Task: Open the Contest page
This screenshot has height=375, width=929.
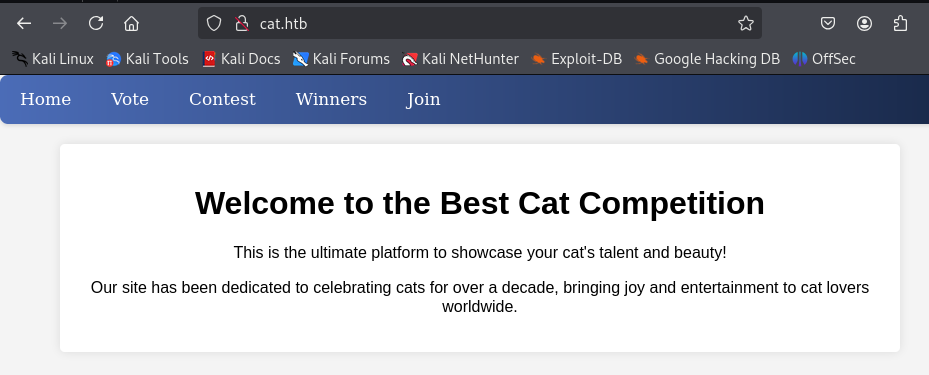Action: 222,100
